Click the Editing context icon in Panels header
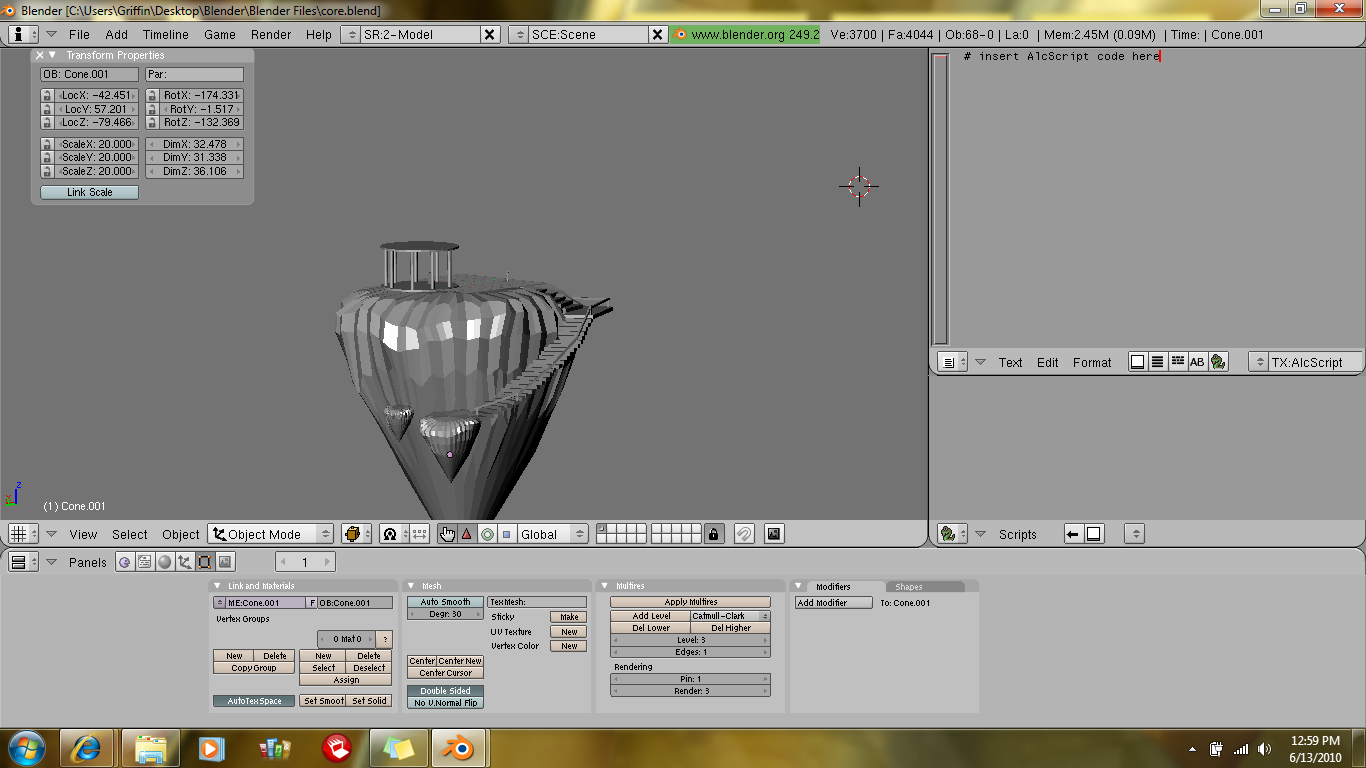 pos(205,562)
